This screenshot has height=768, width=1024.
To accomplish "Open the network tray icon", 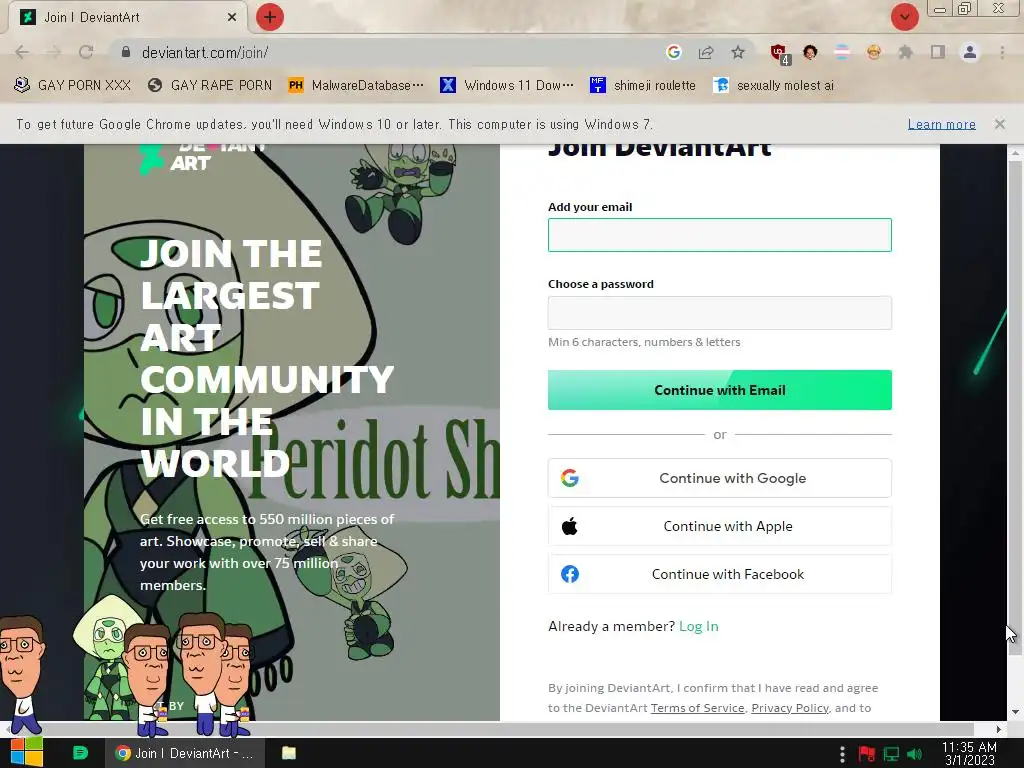I will click(x=891, y=754).
